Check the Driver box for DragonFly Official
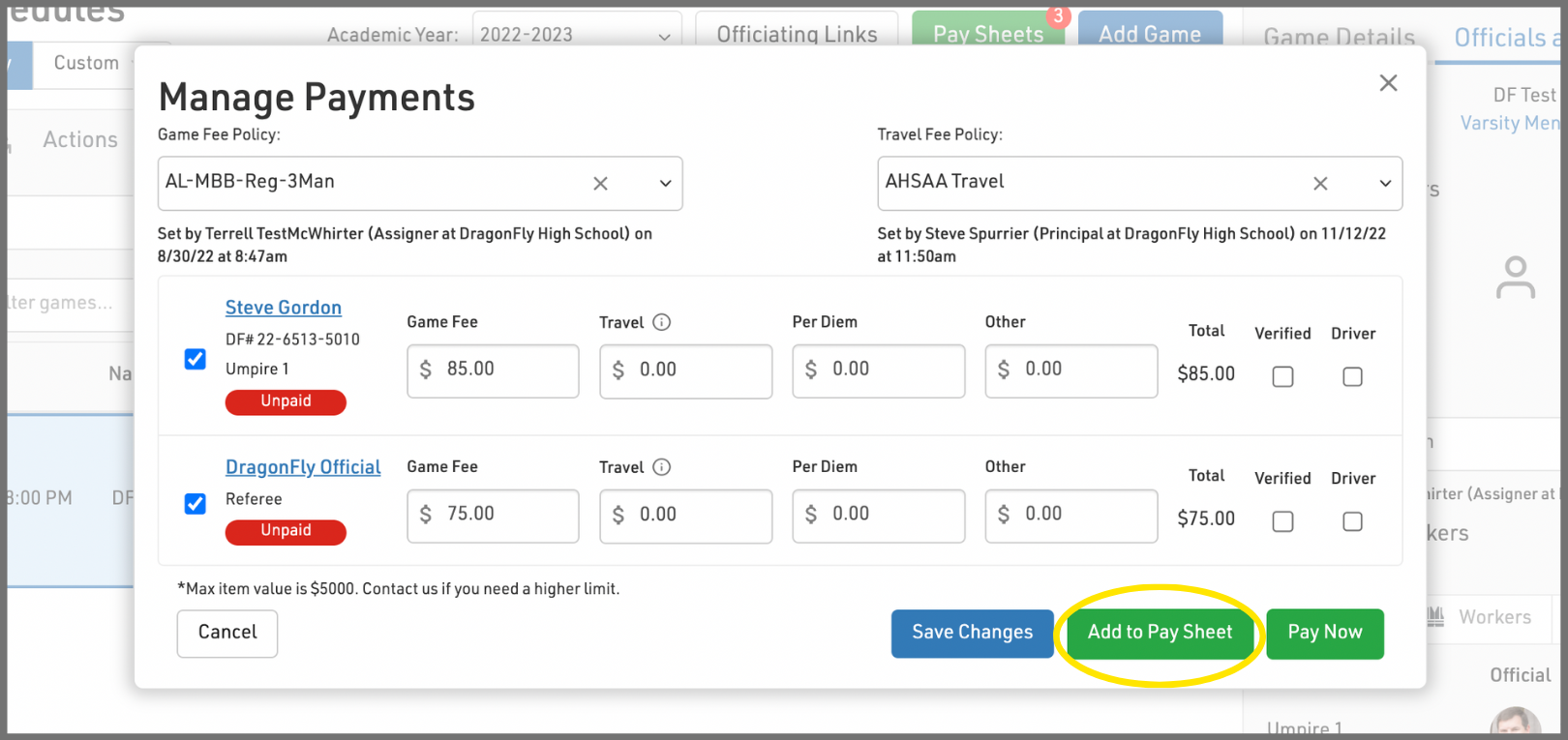This screenshot has width=1568, height=740. [1352, 521]
